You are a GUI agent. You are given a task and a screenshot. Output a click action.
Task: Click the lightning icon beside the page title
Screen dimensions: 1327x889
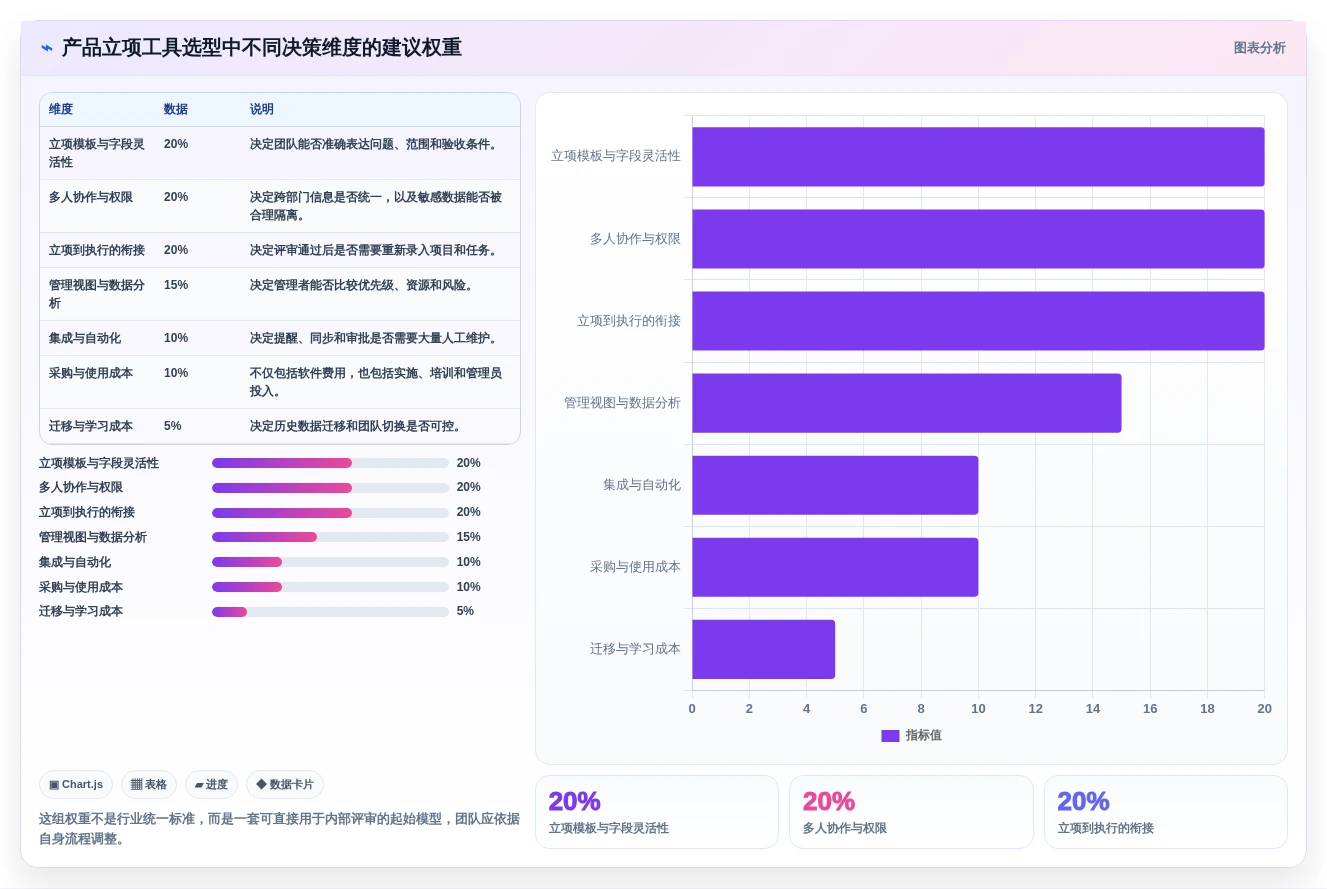click(x=47, y=48)
